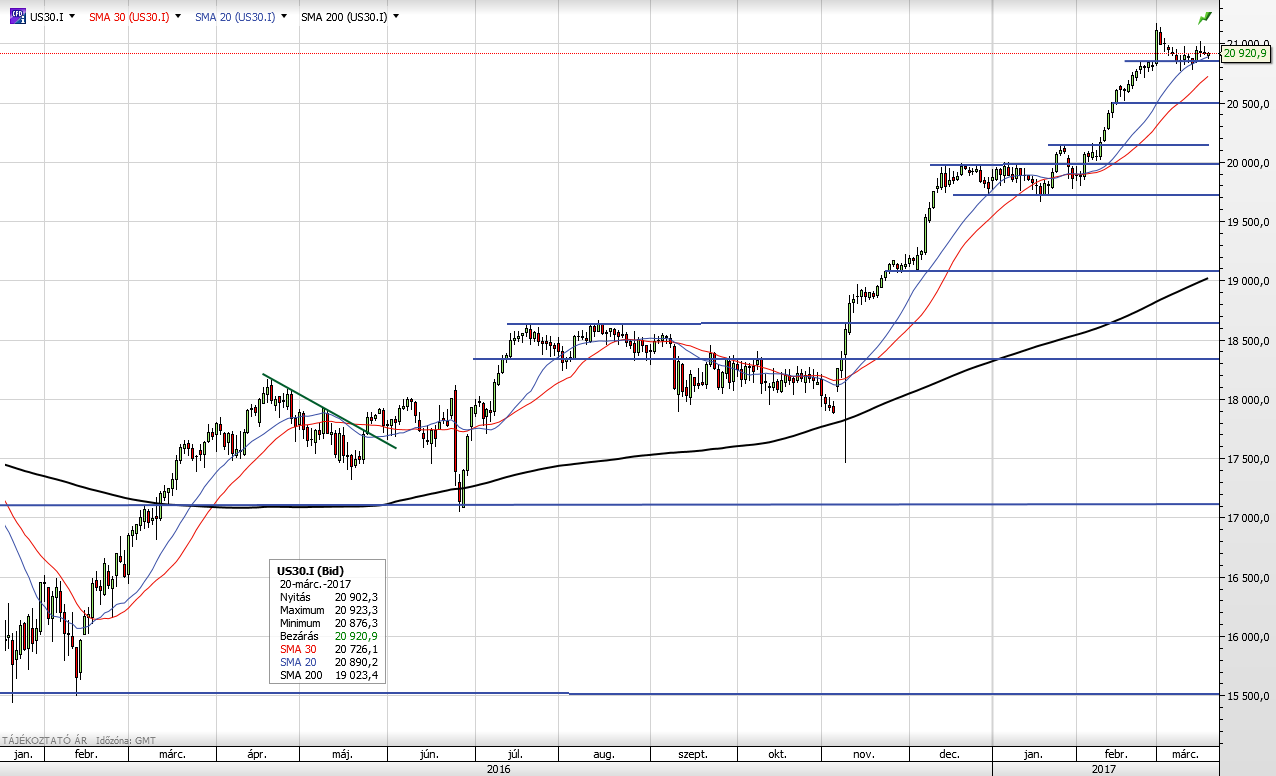Click the 16 500,0 price axis label
Viewport: 1276px width, 776px height.
[1248, 578]
